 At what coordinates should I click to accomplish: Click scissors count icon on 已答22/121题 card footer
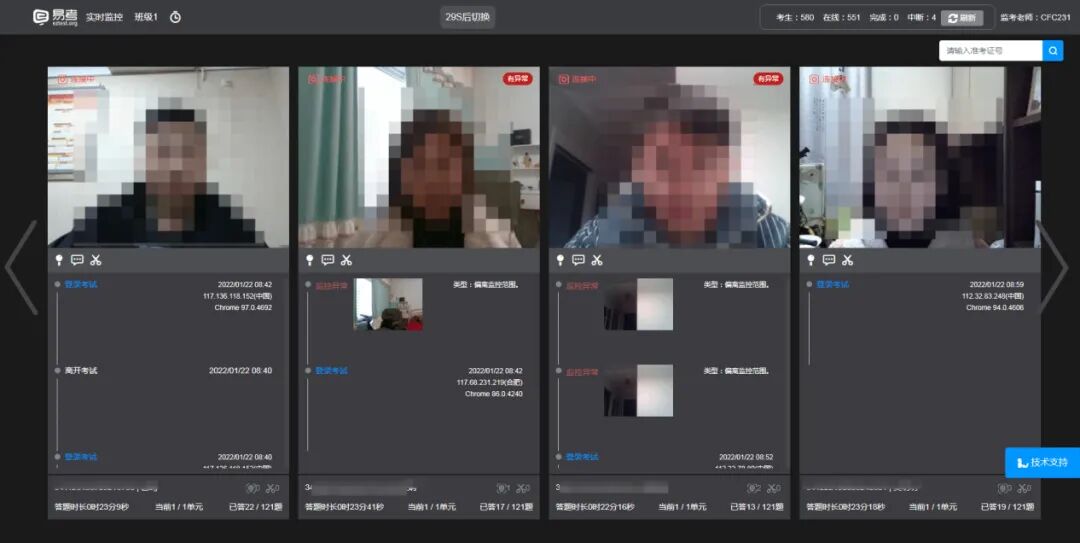coord(273,488)
